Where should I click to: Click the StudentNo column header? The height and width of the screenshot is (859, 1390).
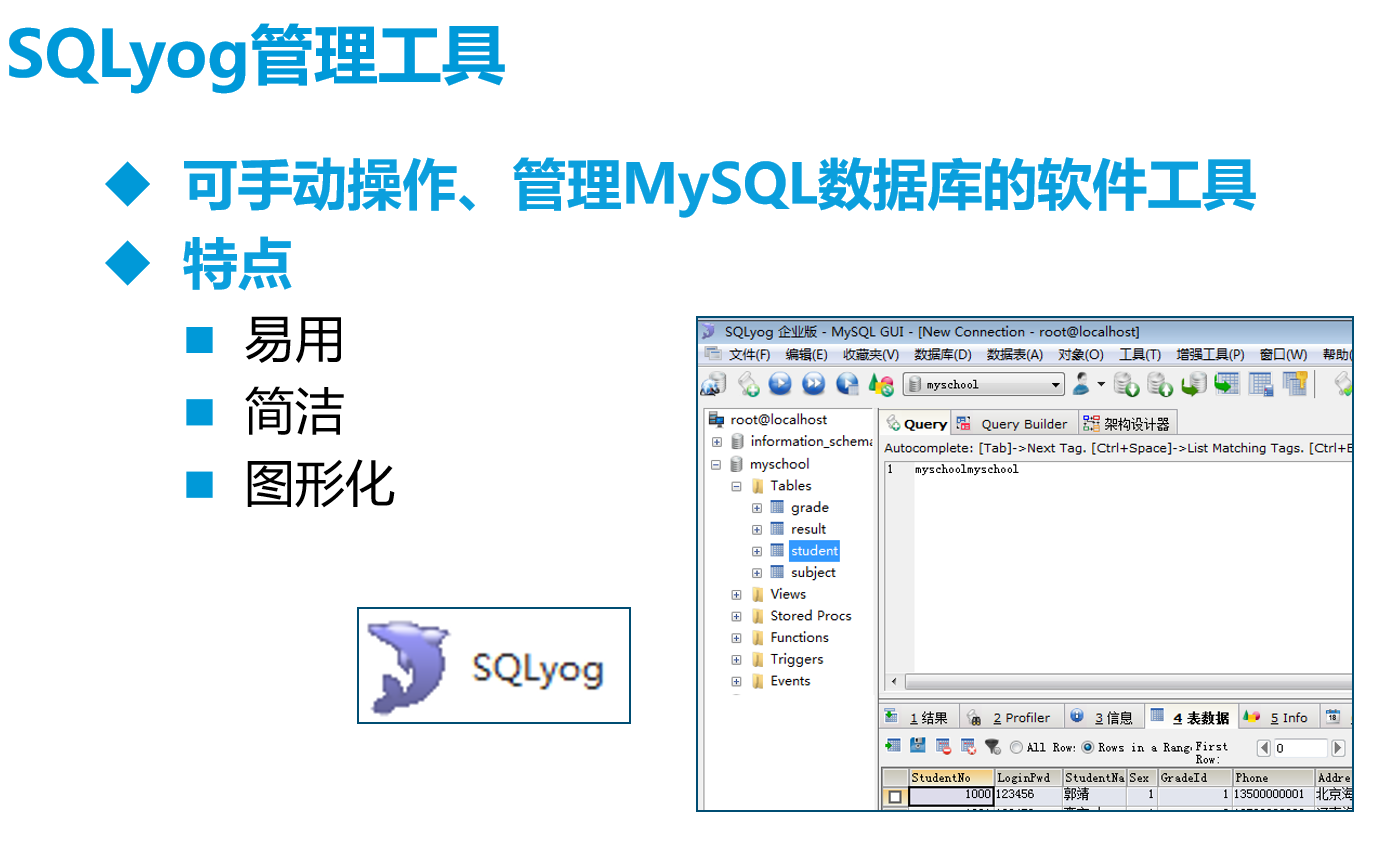pyautogui.click(x=951, y=777)
